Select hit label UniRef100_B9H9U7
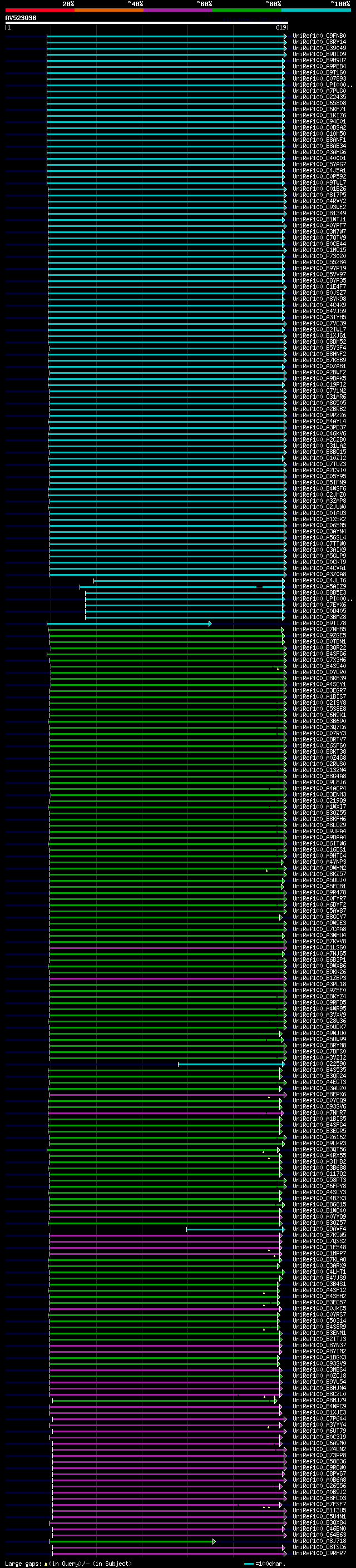The image size is (356, 1568). click(319, 60)
